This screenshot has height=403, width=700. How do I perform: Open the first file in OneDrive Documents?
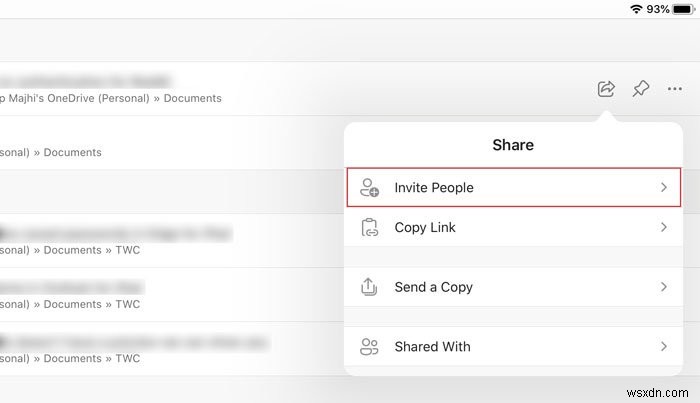tap(110, 88)
